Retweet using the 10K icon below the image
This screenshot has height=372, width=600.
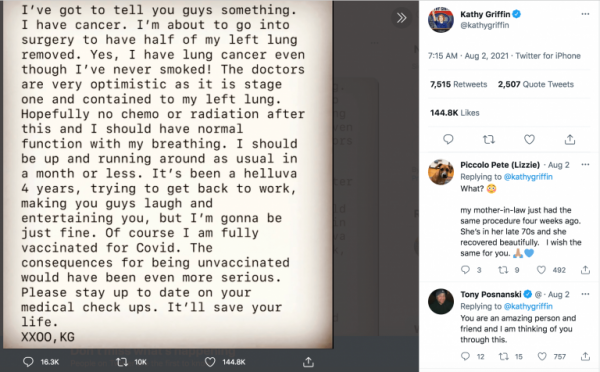pos(122,362)
